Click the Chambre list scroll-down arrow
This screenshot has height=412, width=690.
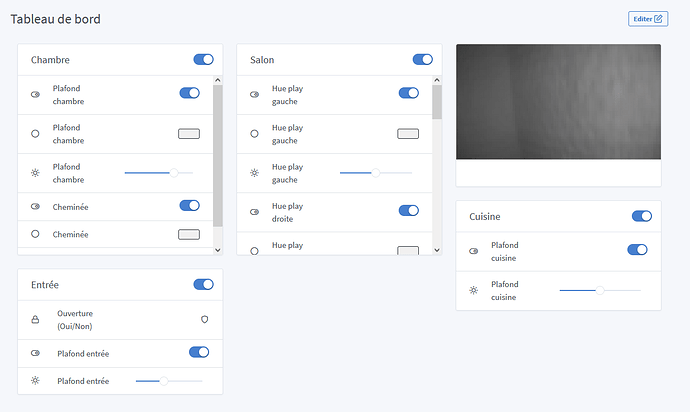click(x=217, y=250)
